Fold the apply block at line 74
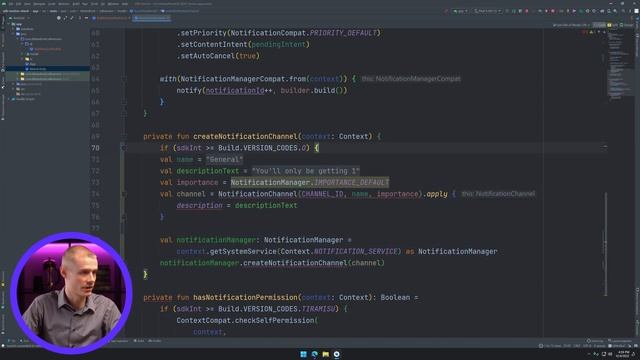640x360 pixels. tap(124, 194)
